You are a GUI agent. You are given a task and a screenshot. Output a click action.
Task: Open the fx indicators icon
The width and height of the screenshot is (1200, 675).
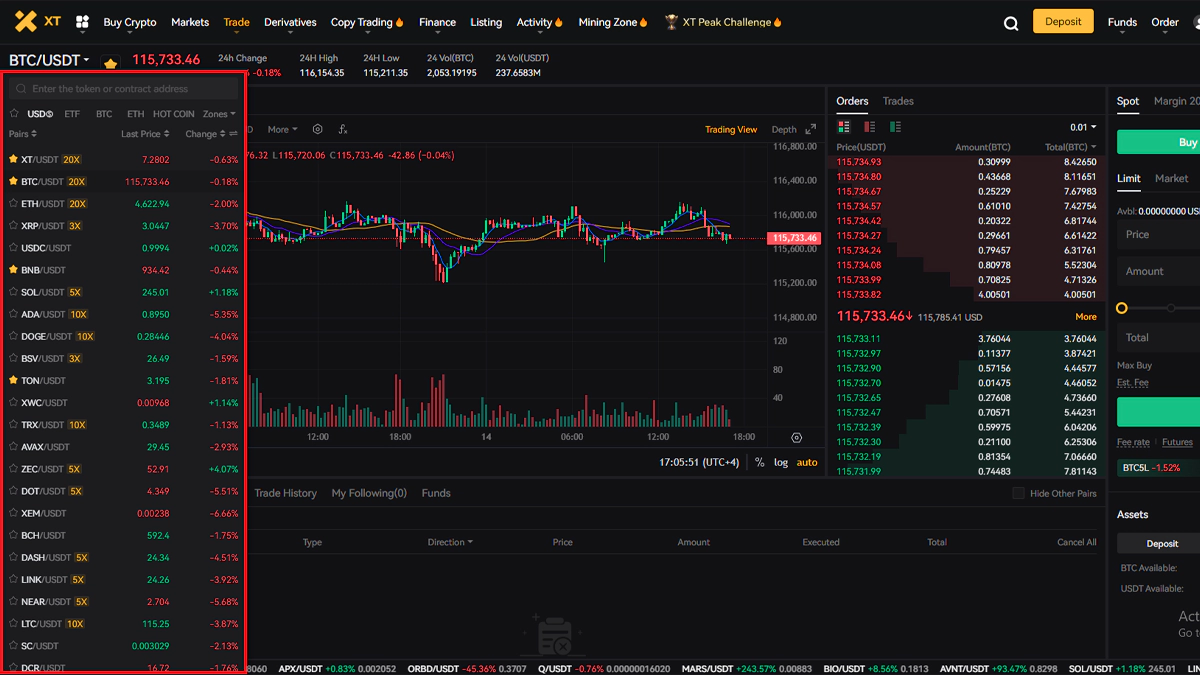click(343, 129)
